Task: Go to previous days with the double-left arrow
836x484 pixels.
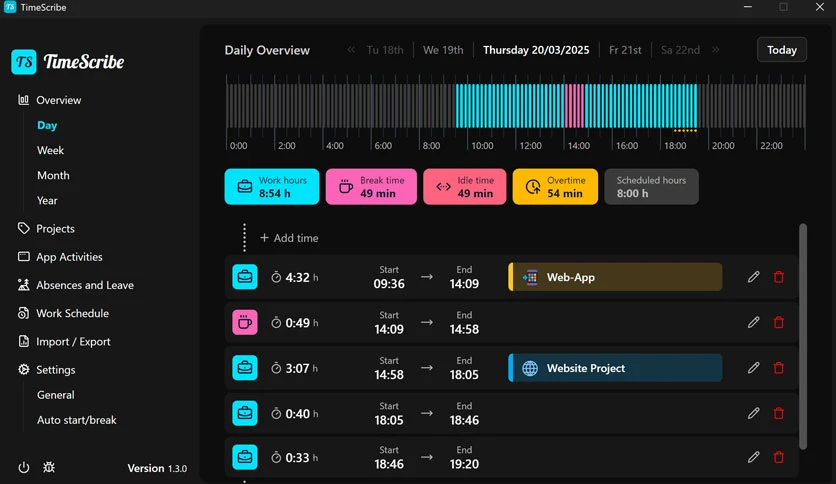Action: click(351, 50)
